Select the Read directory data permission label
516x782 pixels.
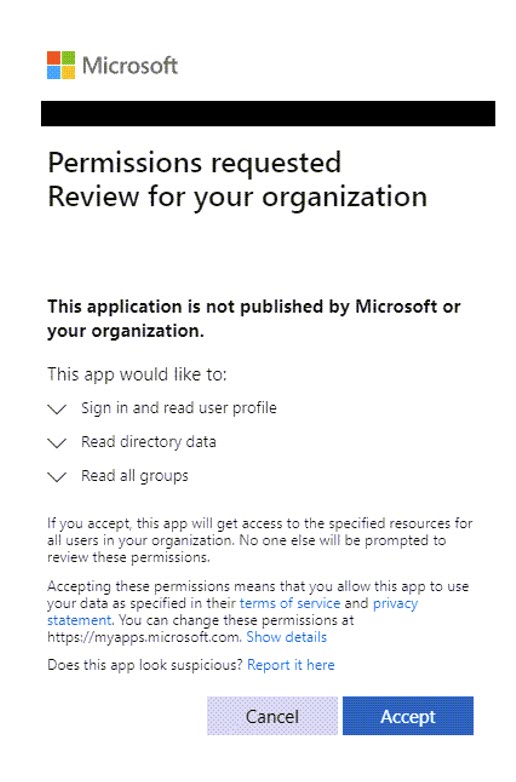tap(149, 442)
